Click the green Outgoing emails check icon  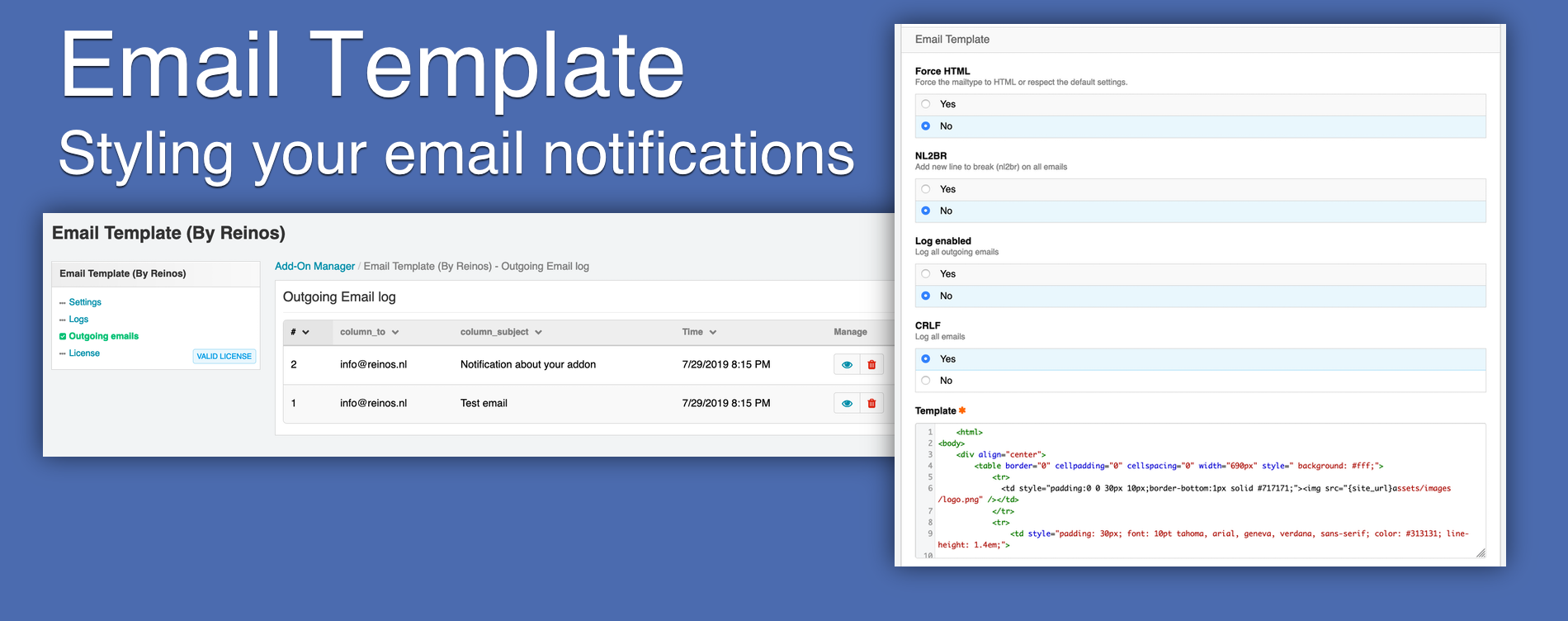coord(63,336)
